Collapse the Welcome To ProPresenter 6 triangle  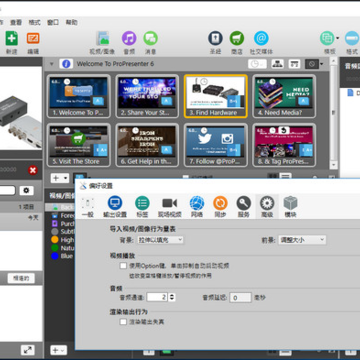click(52, 64)
